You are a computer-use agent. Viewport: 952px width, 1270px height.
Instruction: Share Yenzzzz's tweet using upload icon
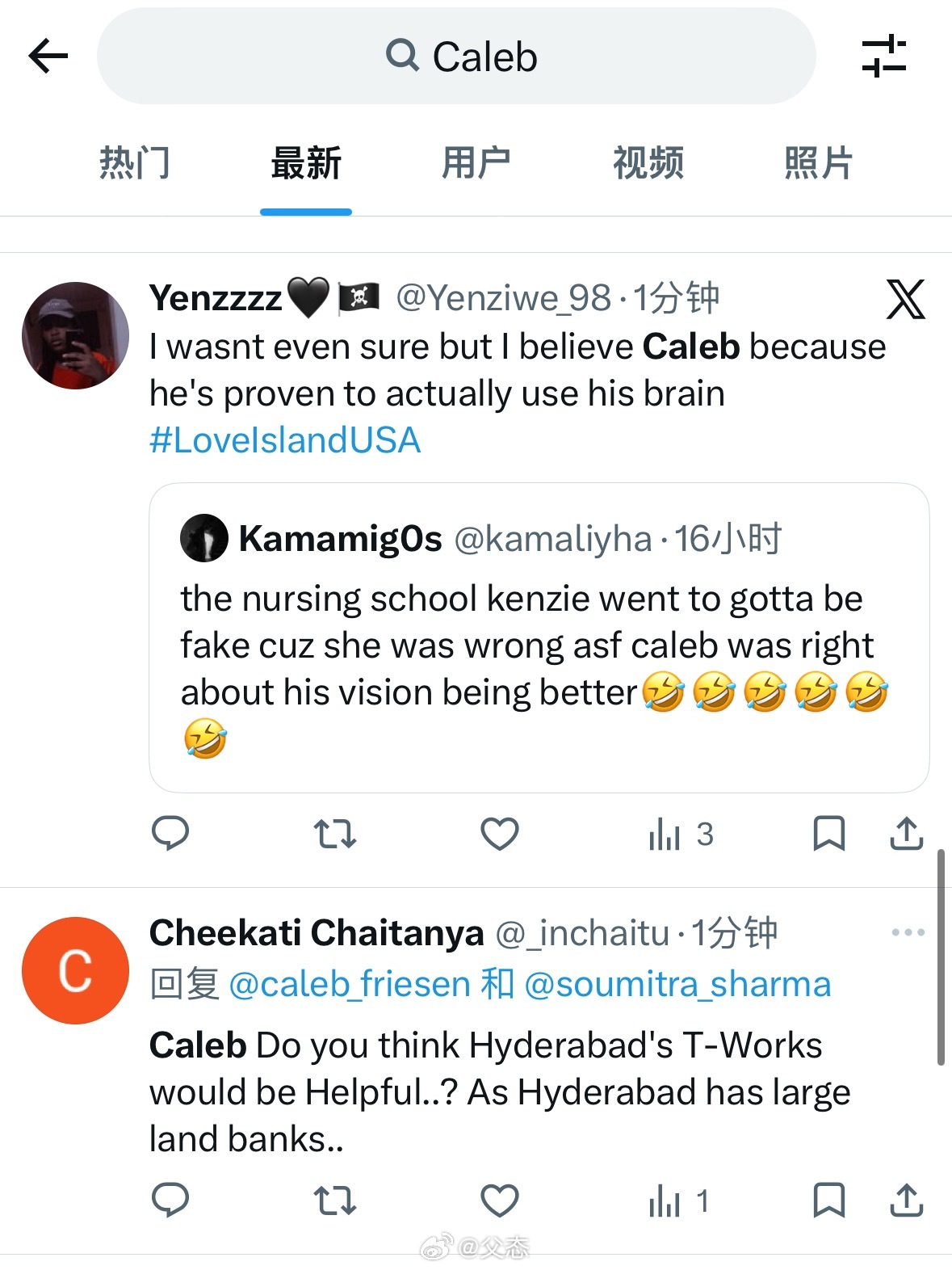[907, 834]
